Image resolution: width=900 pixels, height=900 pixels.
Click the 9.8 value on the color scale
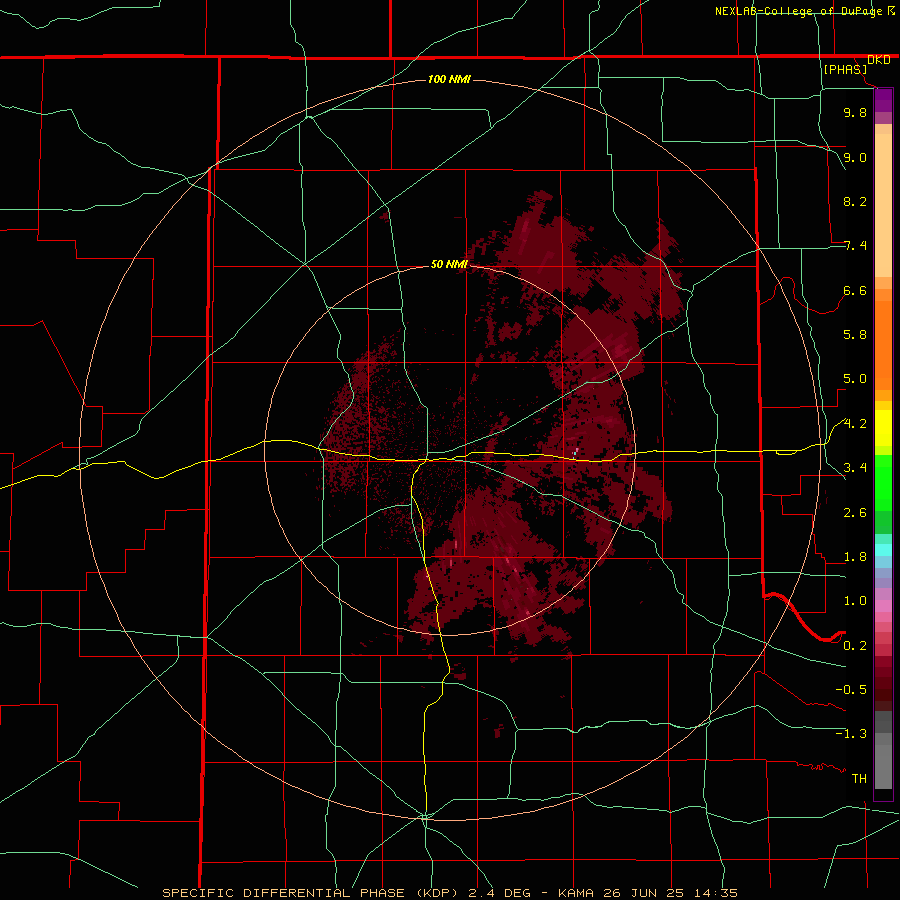[855, 112]
